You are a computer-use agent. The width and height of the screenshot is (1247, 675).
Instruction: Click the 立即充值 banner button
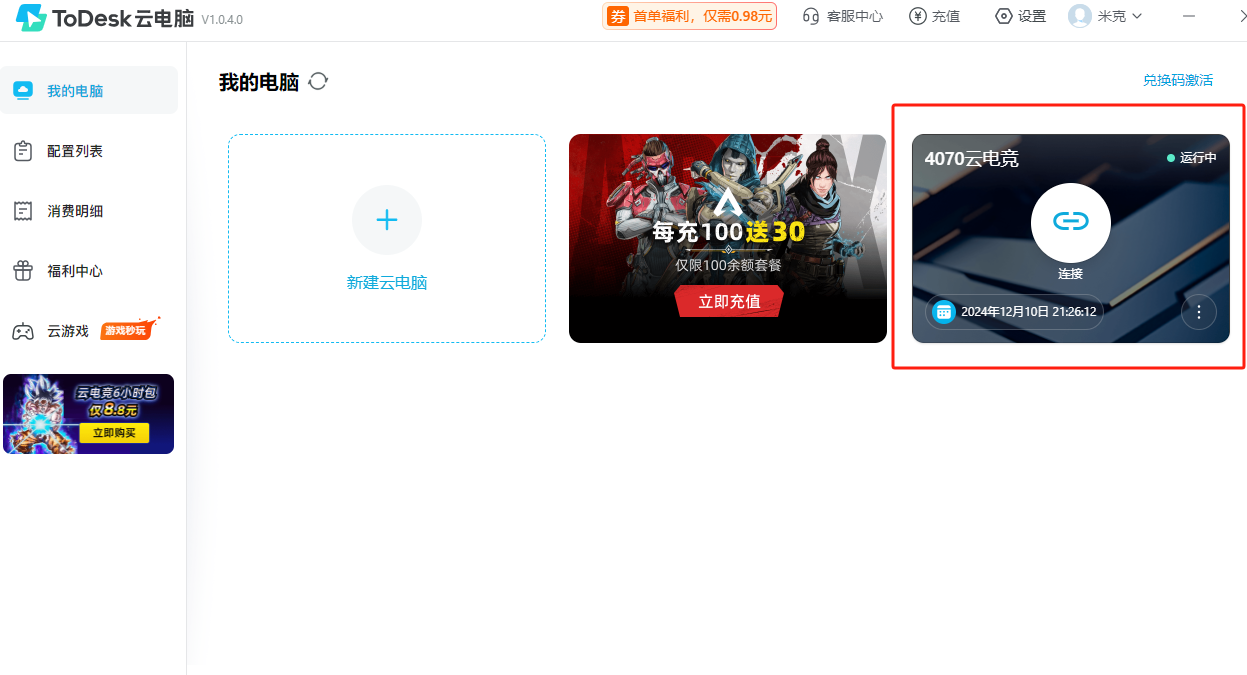pos(729,301)
